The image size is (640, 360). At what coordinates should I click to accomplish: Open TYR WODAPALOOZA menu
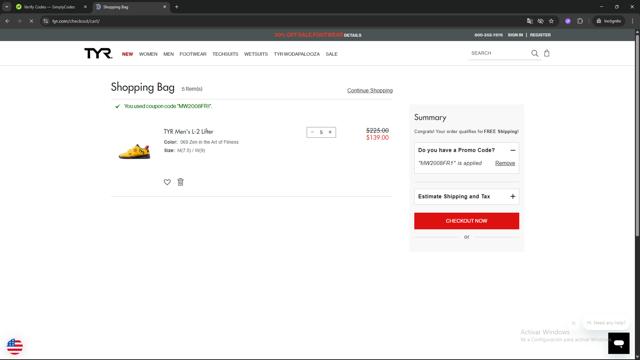(297, 54)
